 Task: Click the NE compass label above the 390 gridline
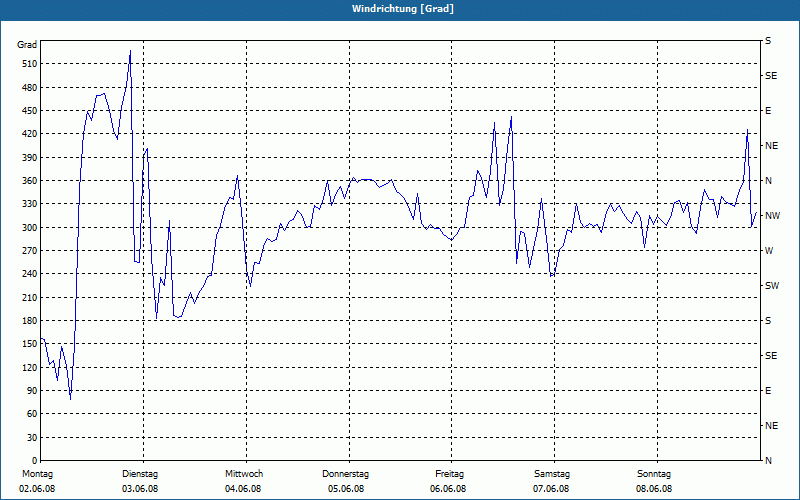(772, 146)
